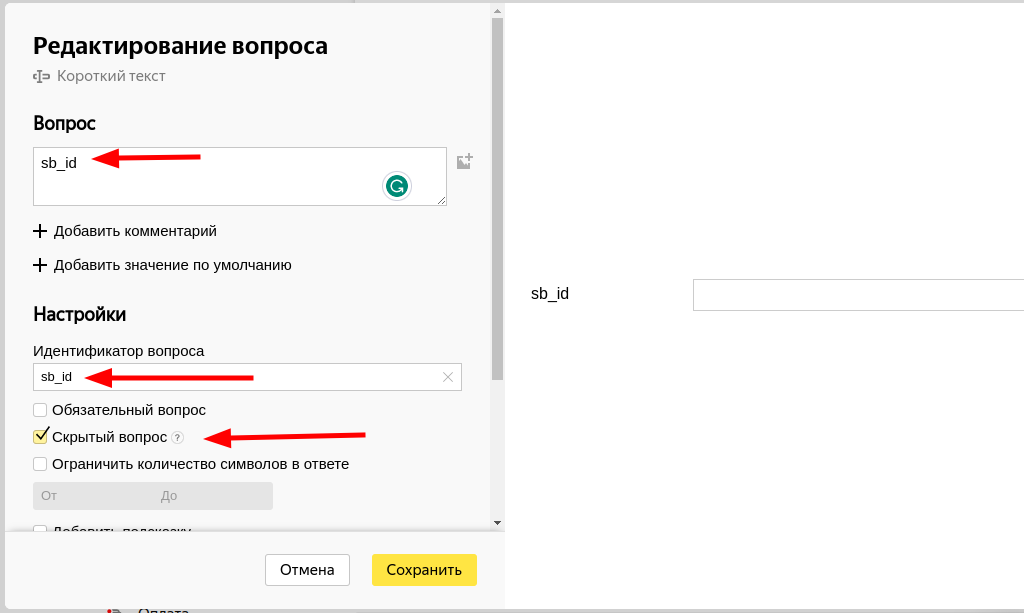The width and height of the screenshot is (1024, 613).
Task: Toggle Ограничить количество символов в ответе checkbox
Action: [x=40, y=464]
